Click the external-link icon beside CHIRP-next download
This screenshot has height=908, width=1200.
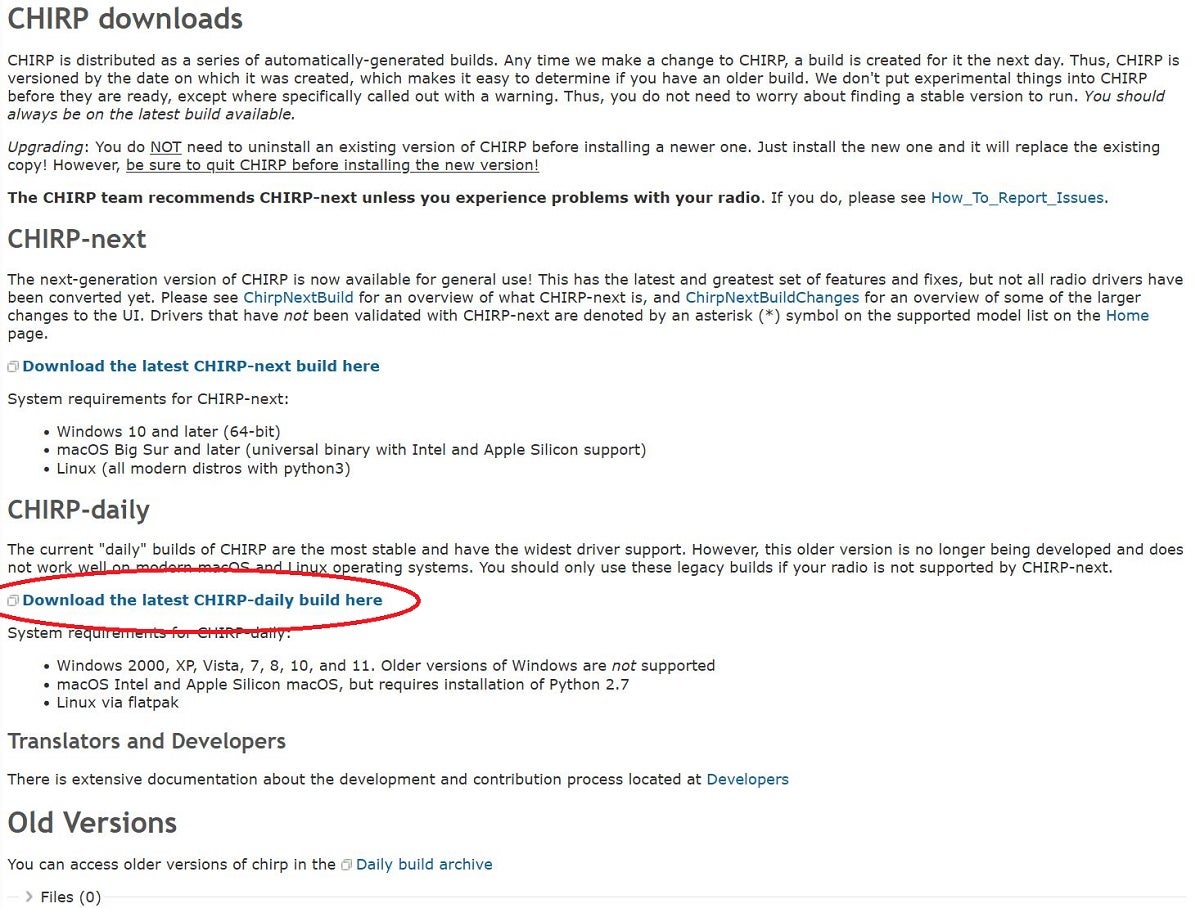[x=13, y=367]
